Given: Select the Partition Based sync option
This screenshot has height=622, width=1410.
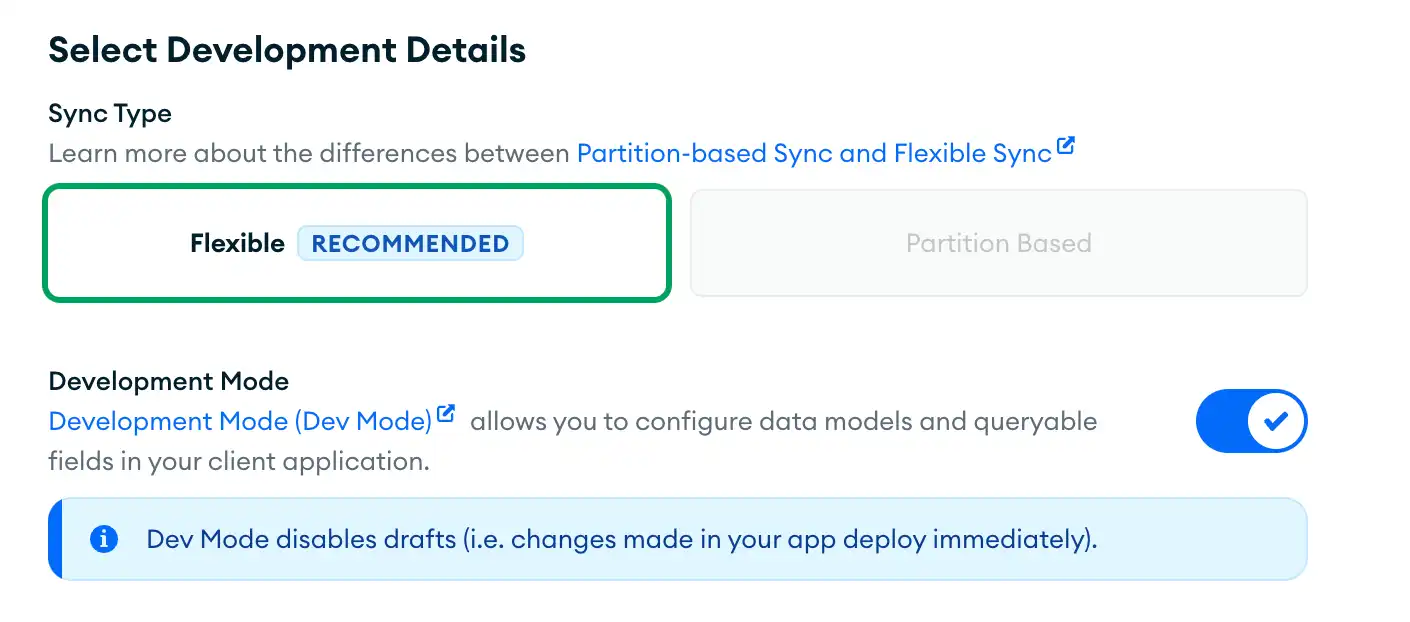Looking at the screenshot, I should (x=998, y=243).
